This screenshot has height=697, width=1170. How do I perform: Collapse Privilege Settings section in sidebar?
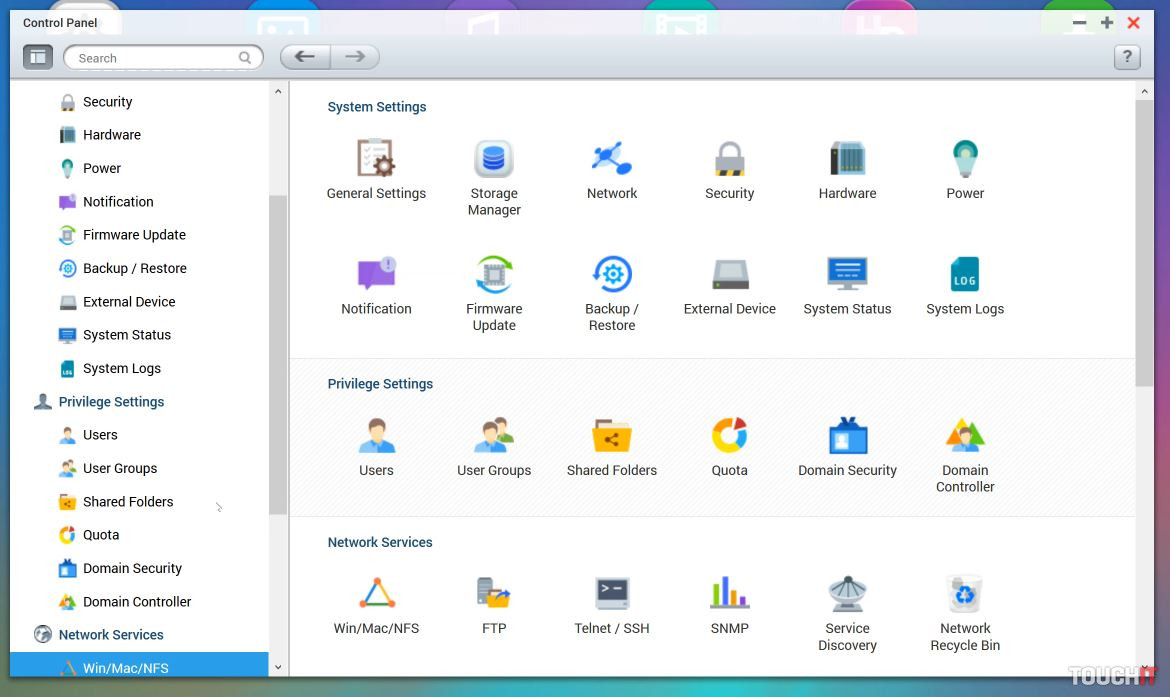pos(111,402)
